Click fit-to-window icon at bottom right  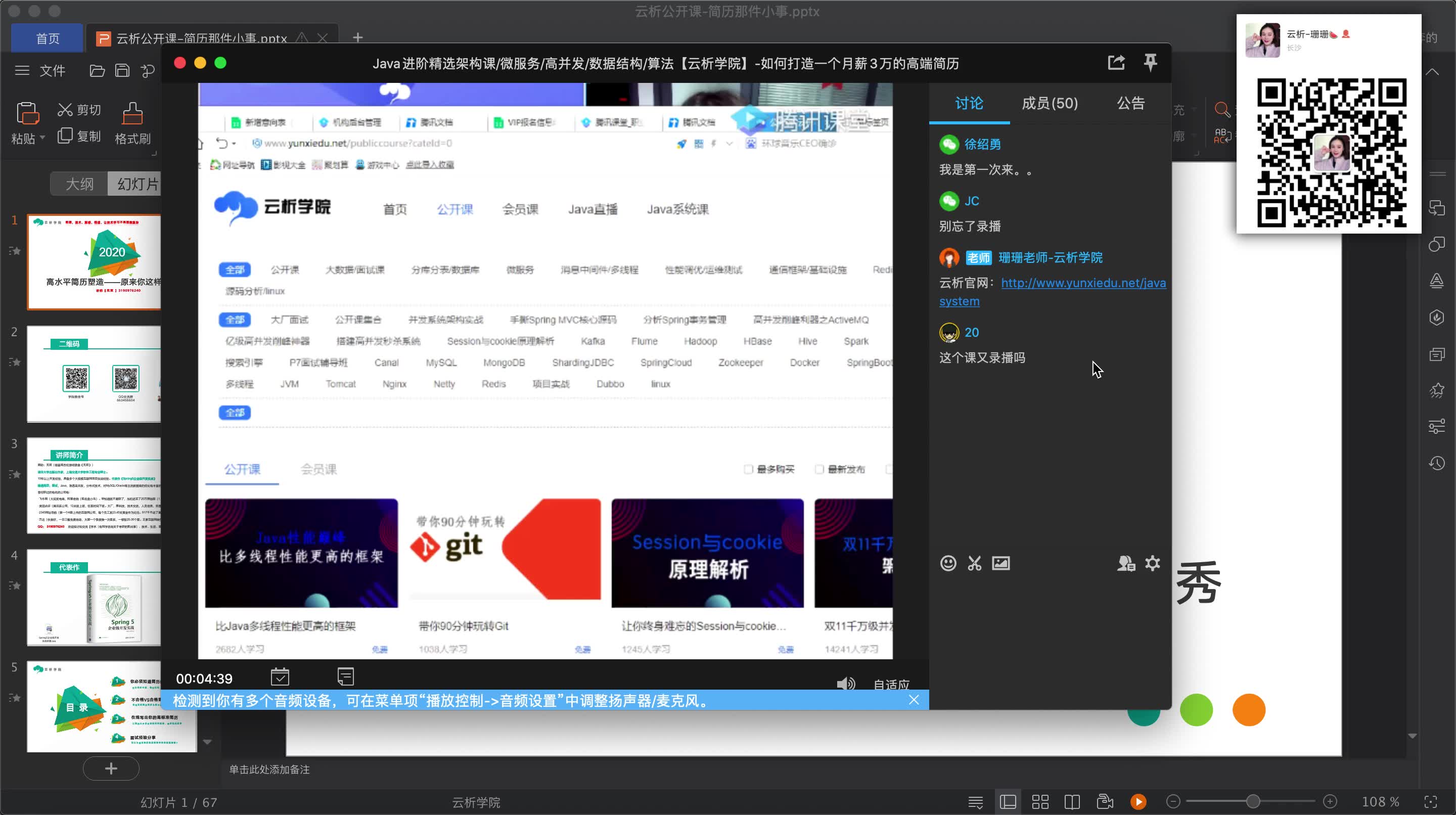pyautogui.click(x=1431, y=801)
